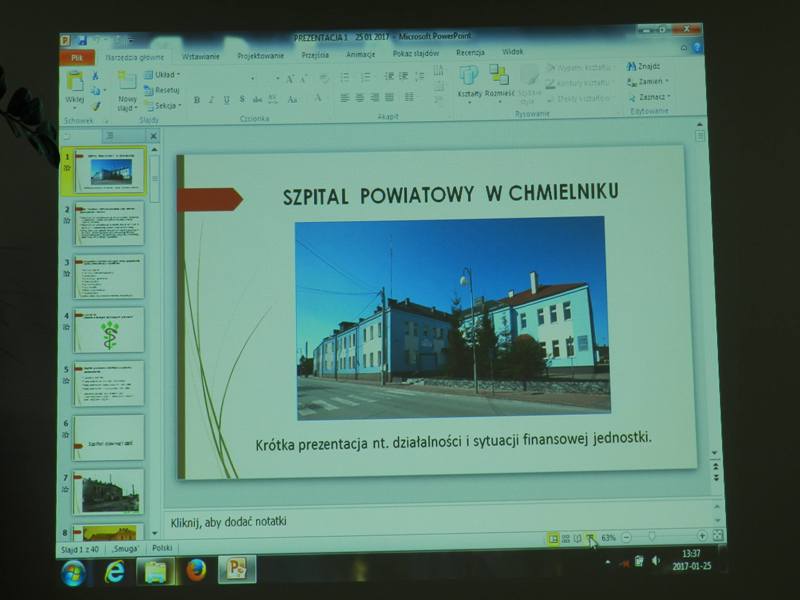The image size is (800, 600).
Task: Center text in paragraph group
Action: pos(360,97)
